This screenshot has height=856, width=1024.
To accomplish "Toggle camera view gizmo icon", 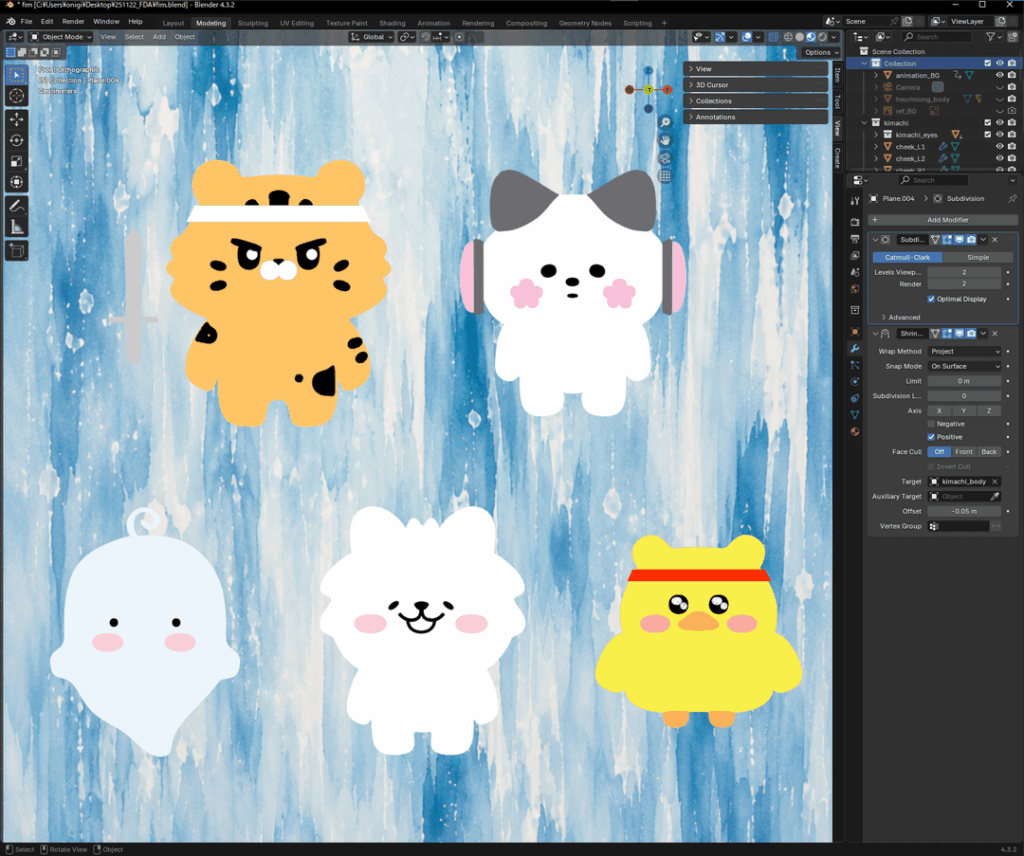I will click(665, 158).
